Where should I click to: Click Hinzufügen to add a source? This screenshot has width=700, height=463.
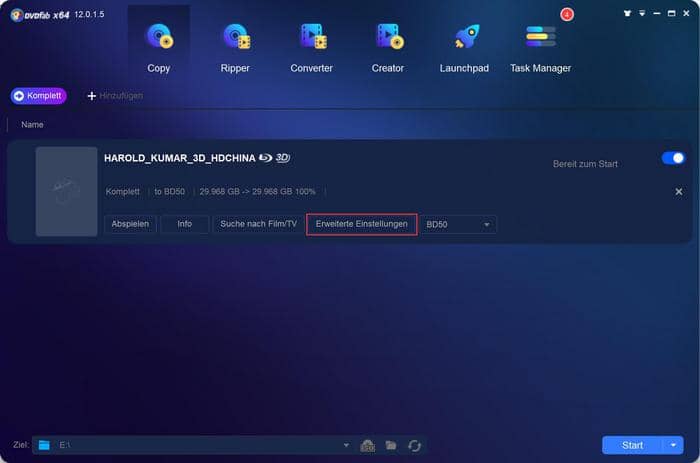[115, 96]
